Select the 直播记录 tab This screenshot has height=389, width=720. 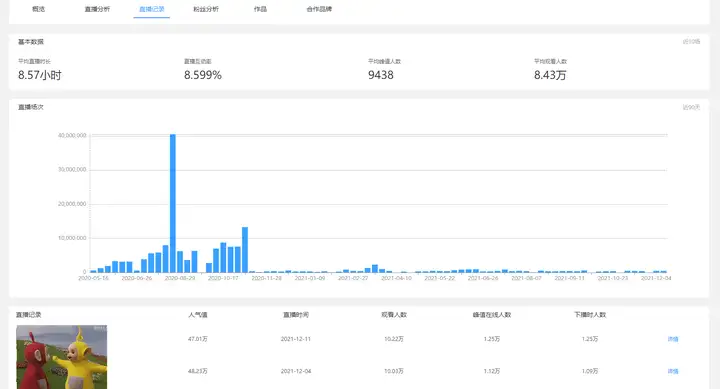[x=152, y=9]
